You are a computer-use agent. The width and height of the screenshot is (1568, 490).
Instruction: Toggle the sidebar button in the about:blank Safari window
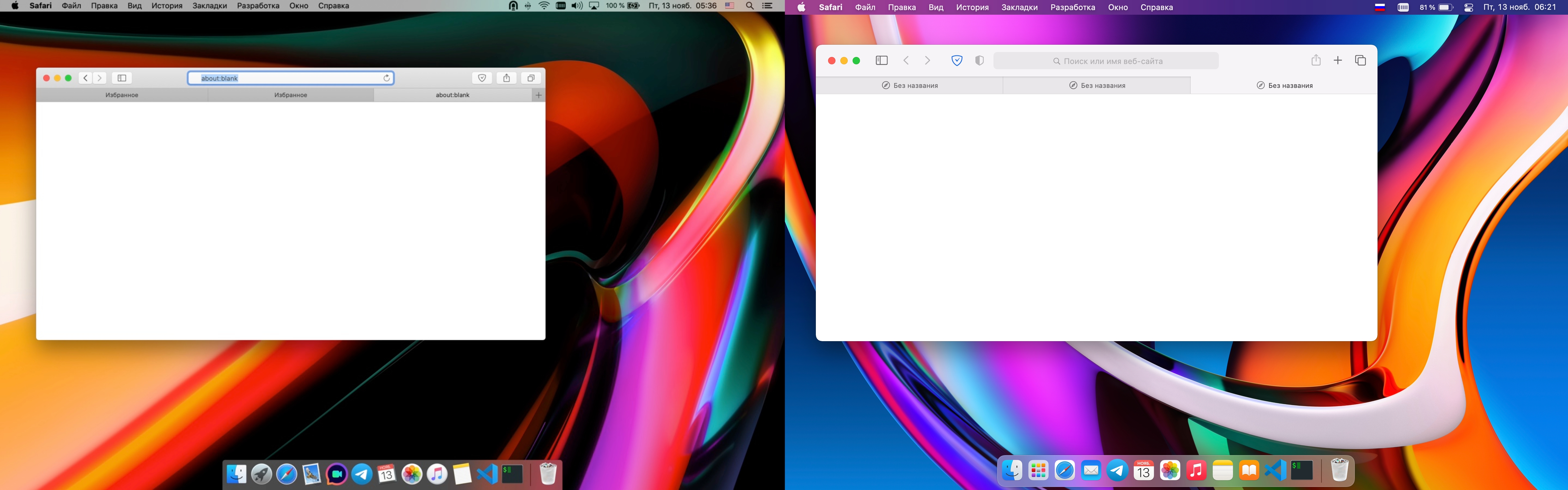[x=122, y=78]
